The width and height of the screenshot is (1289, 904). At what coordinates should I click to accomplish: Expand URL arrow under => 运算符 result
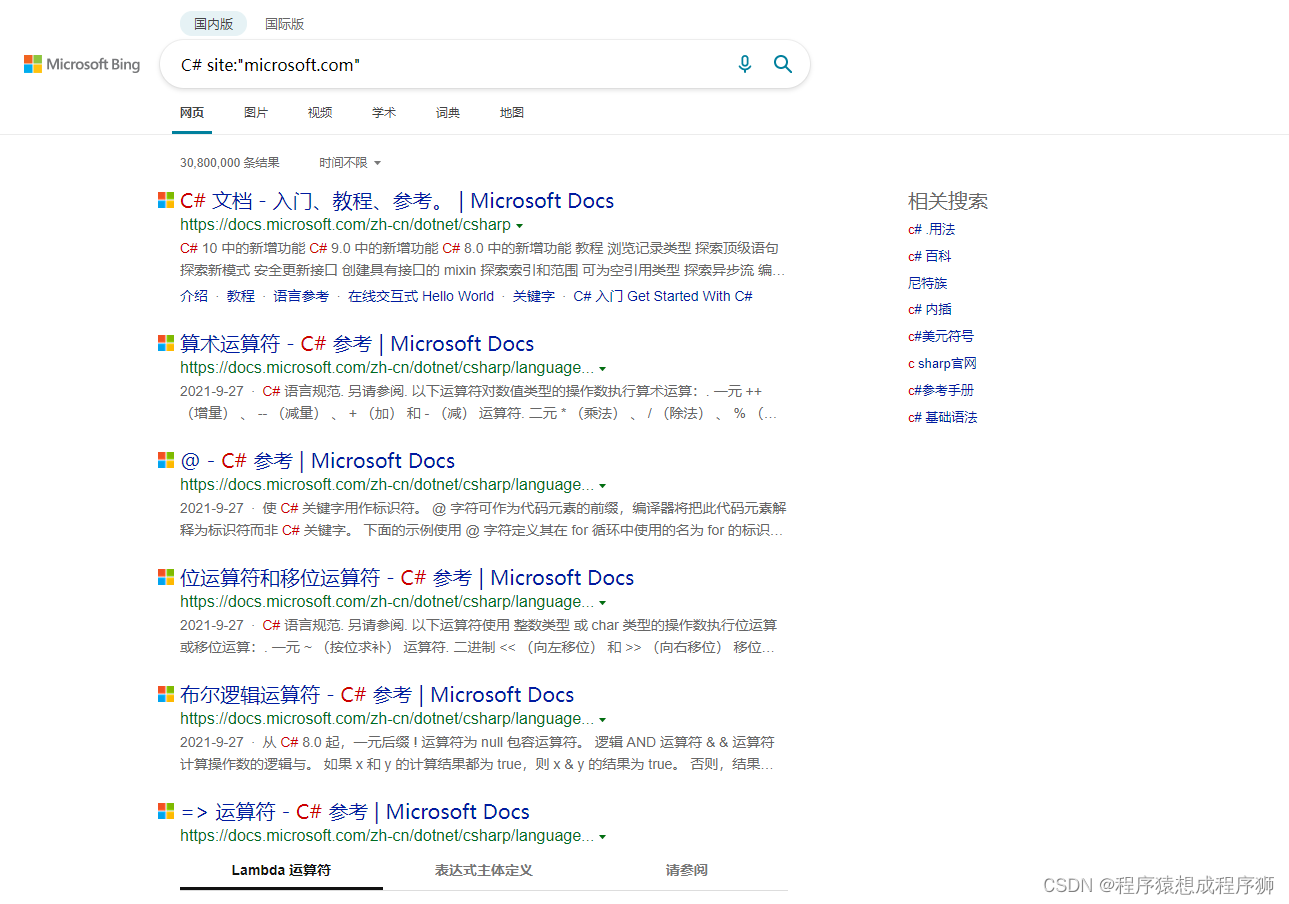[x=602, y=837]
